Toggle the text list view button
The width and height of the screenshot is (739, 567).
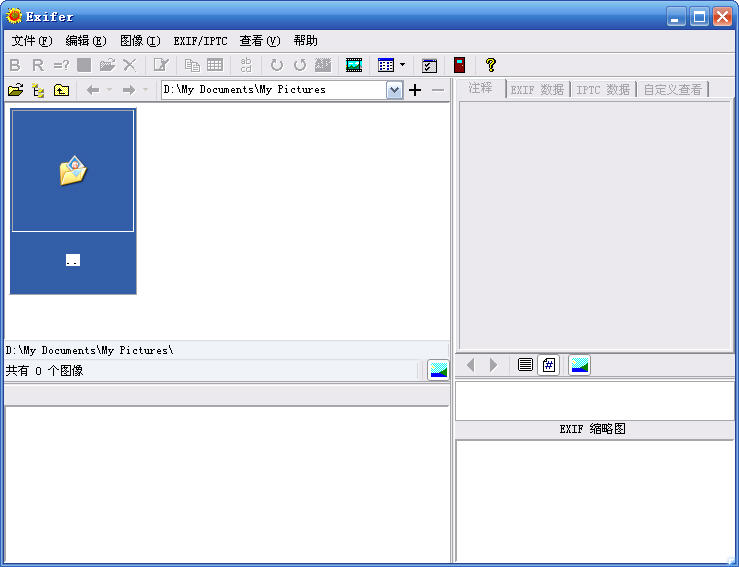coord(525,365)
